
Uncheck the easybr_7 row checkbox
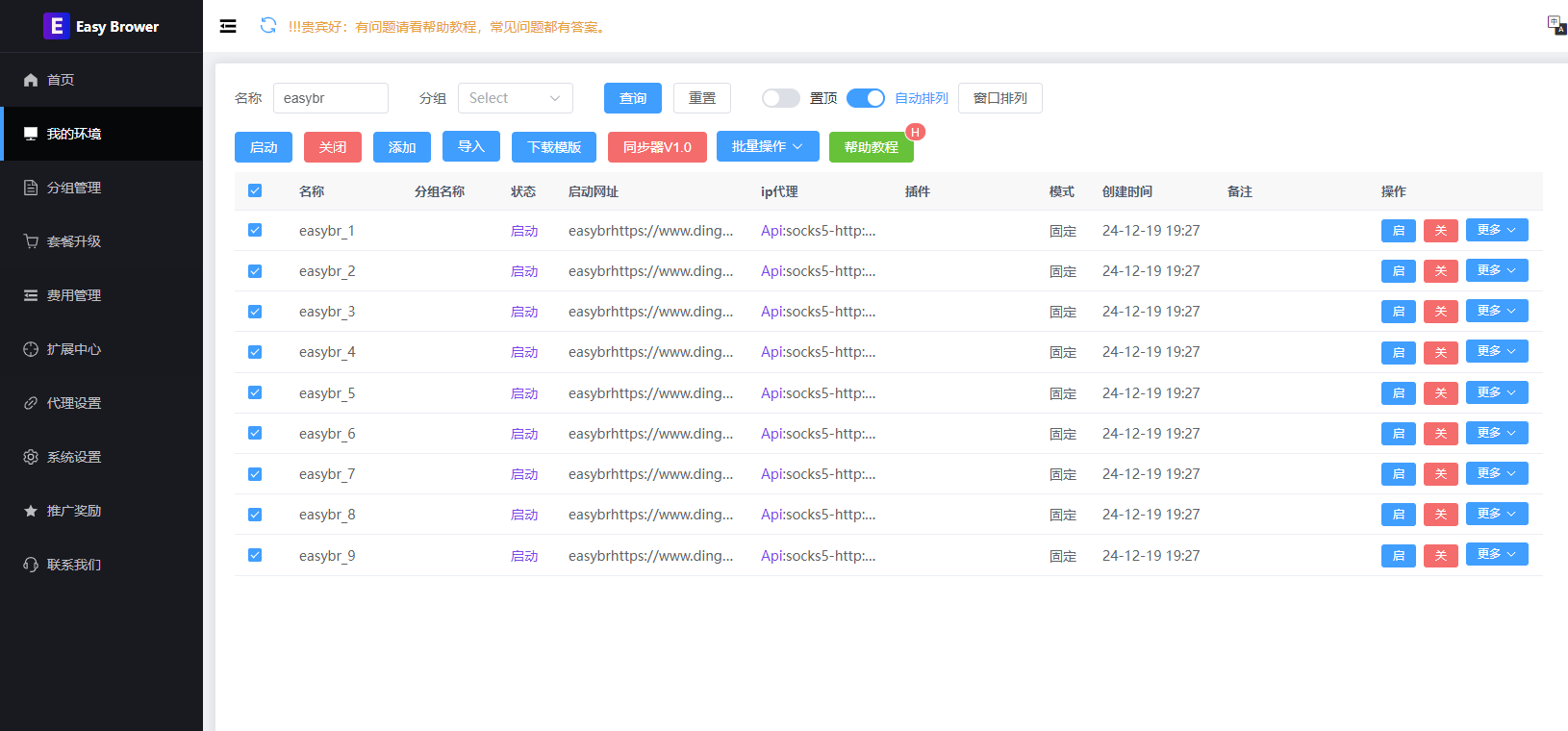point(255,474)
